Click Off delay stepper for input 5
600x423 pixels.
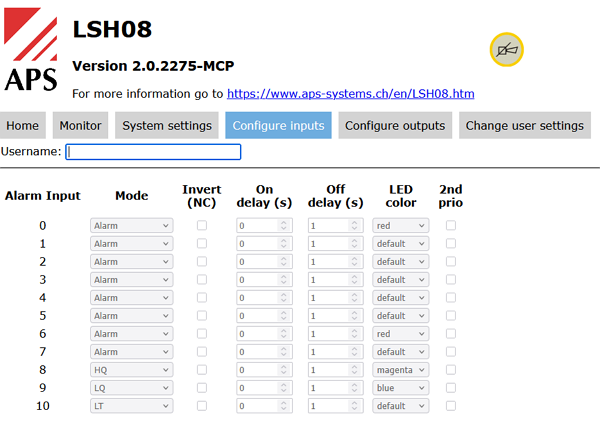coord(355,316)
